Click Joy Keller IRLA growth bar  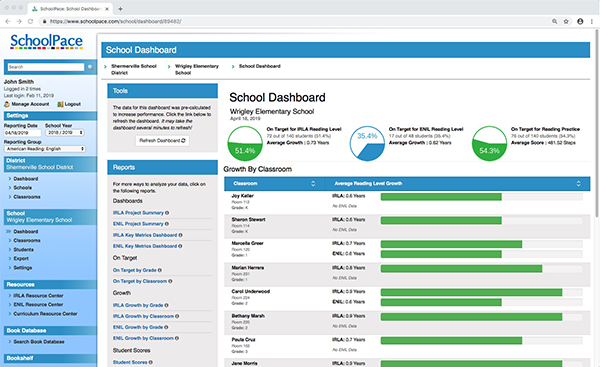pyautogui.click(x=441, y=197)
